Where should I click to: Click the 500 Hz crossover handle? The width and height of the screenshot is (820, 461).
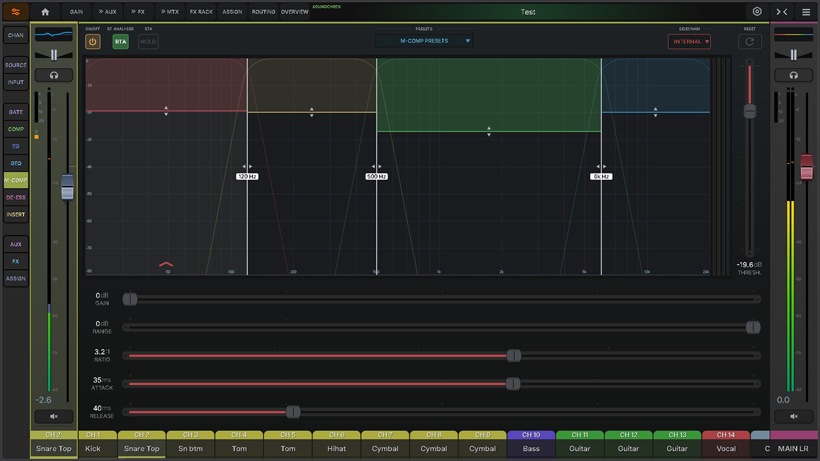377,176
